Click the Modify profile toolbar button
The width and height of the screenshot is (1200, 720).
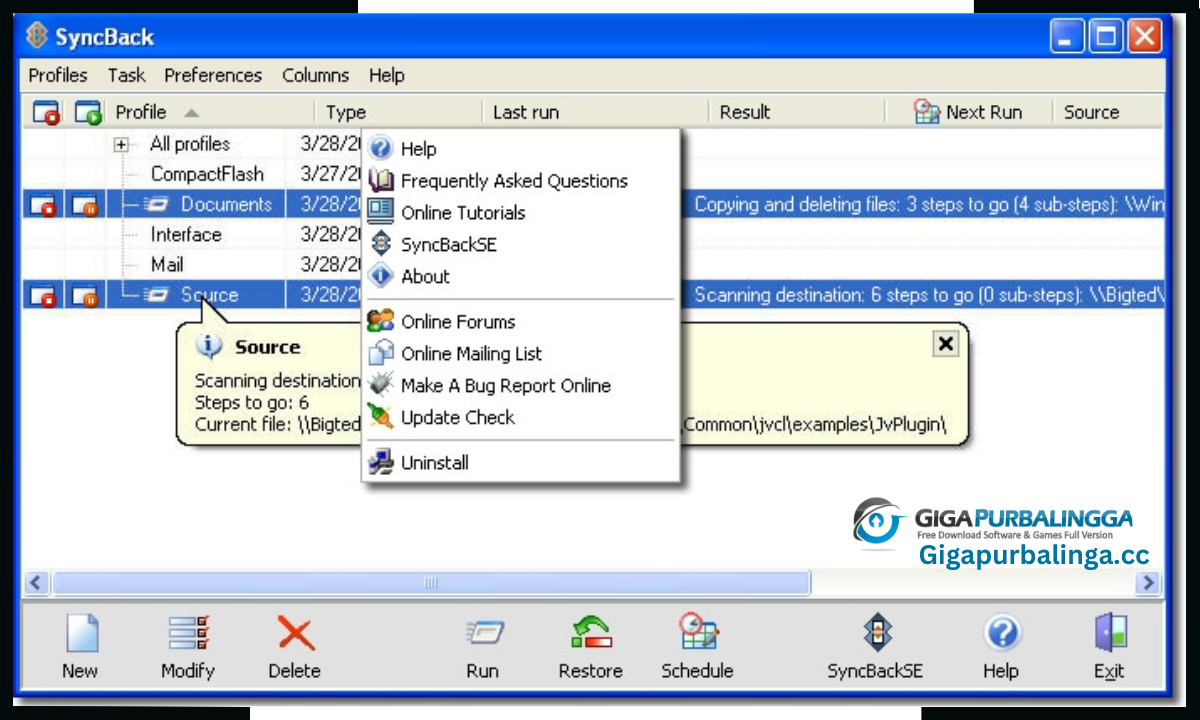(x=188, y=647)
